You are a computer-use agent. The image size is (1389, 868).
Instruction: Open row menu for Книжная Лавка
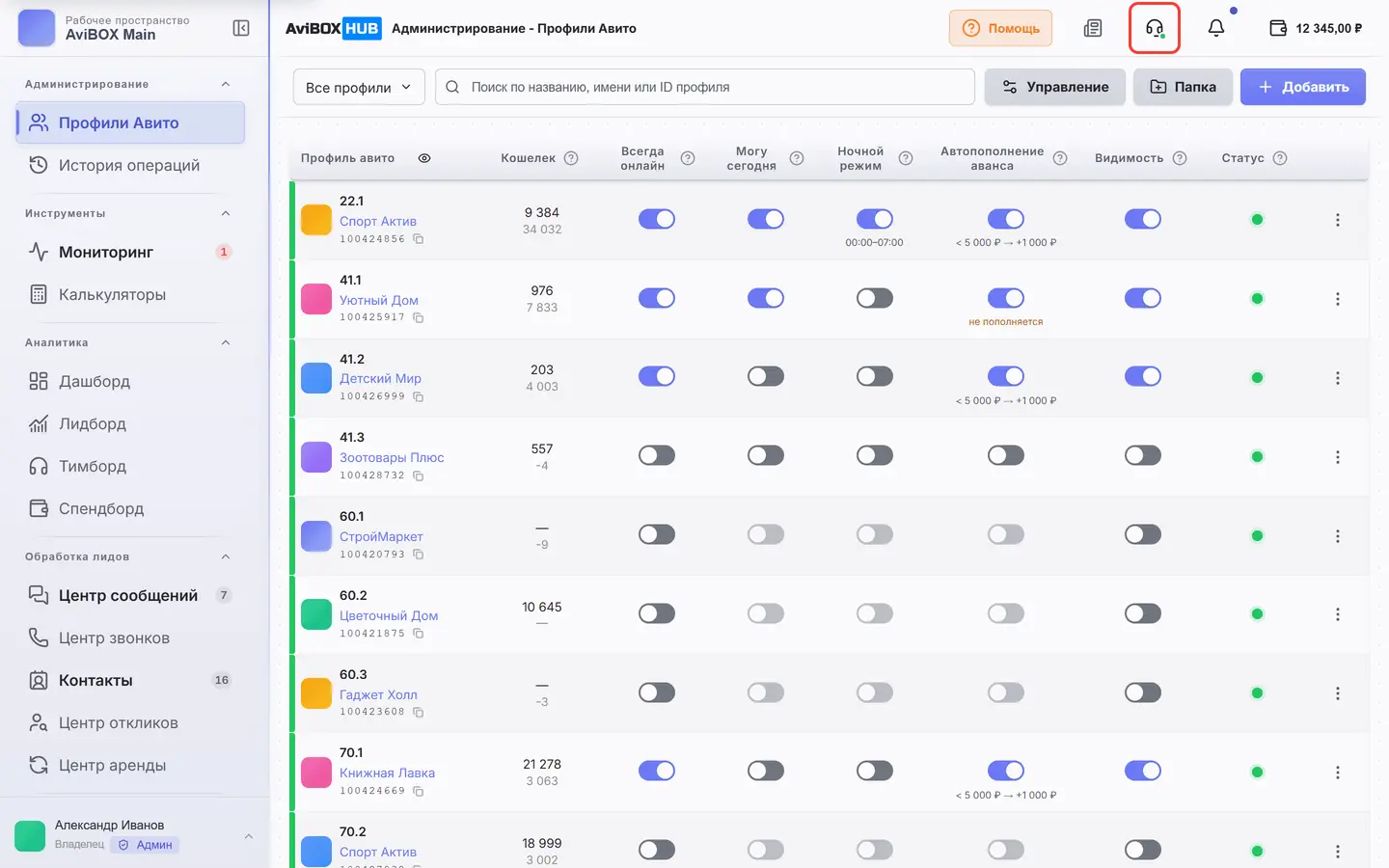pos(1338,773)
